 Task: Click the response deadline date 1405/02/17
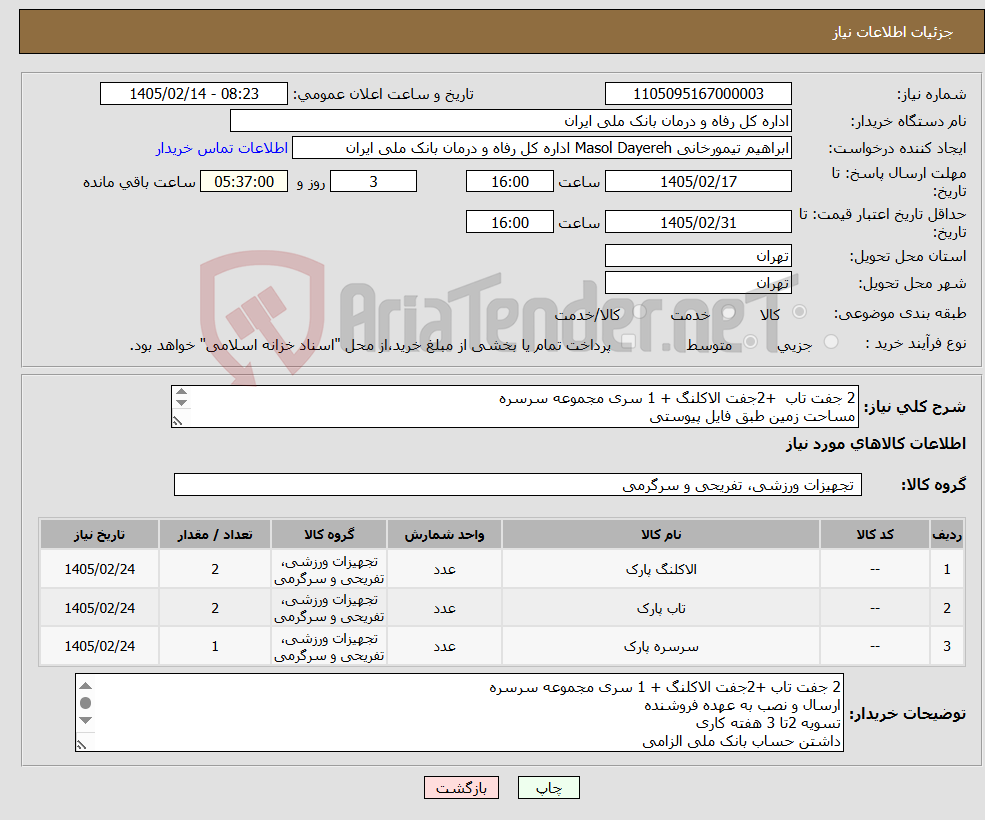click(x=698, y=182)
